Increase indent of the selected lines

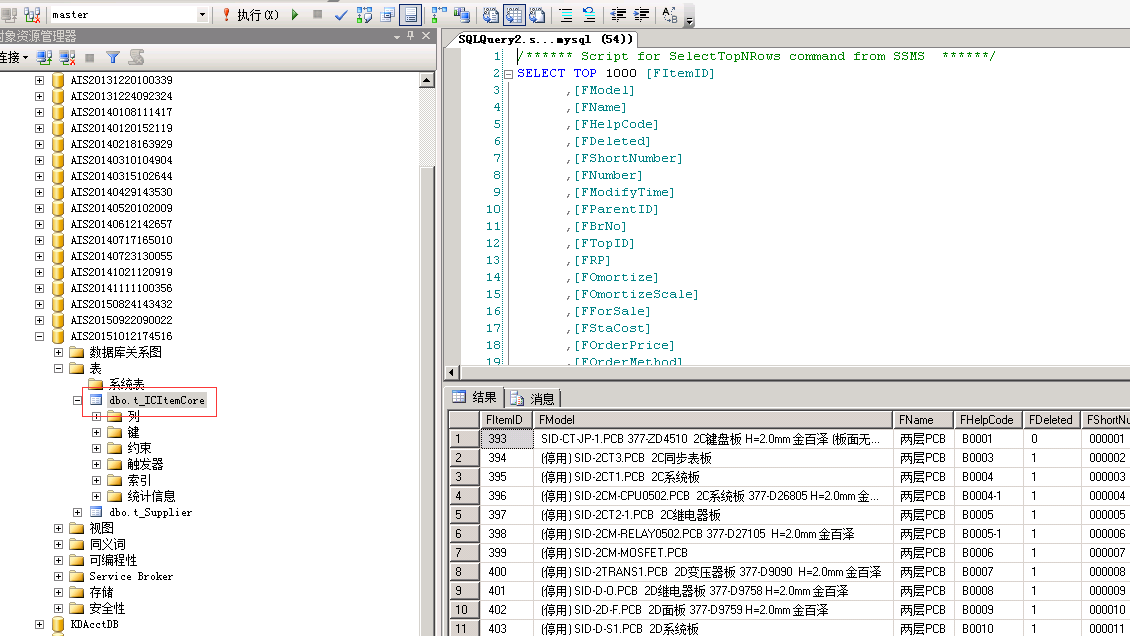click(x=641, y=14)
